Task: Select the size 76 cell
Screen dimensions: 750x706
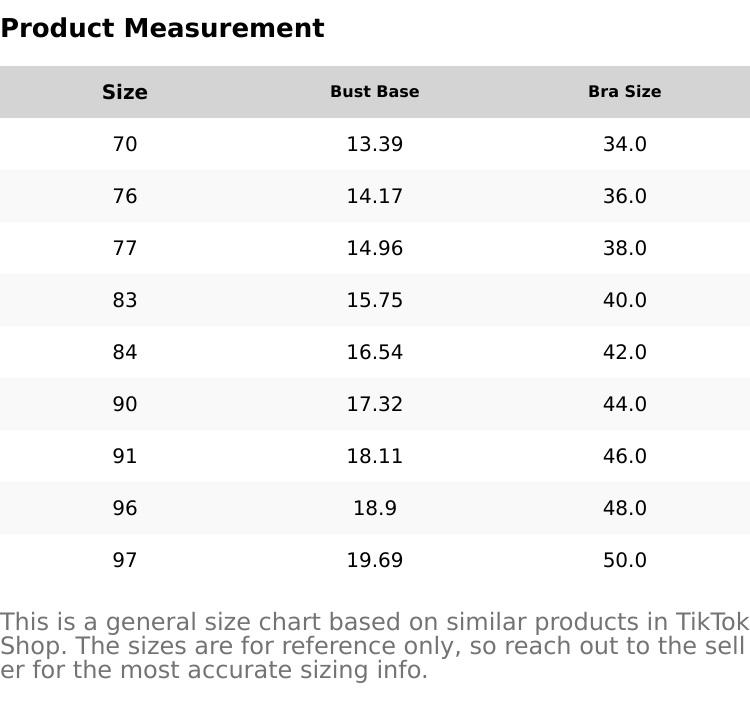Action: (125, 196)
